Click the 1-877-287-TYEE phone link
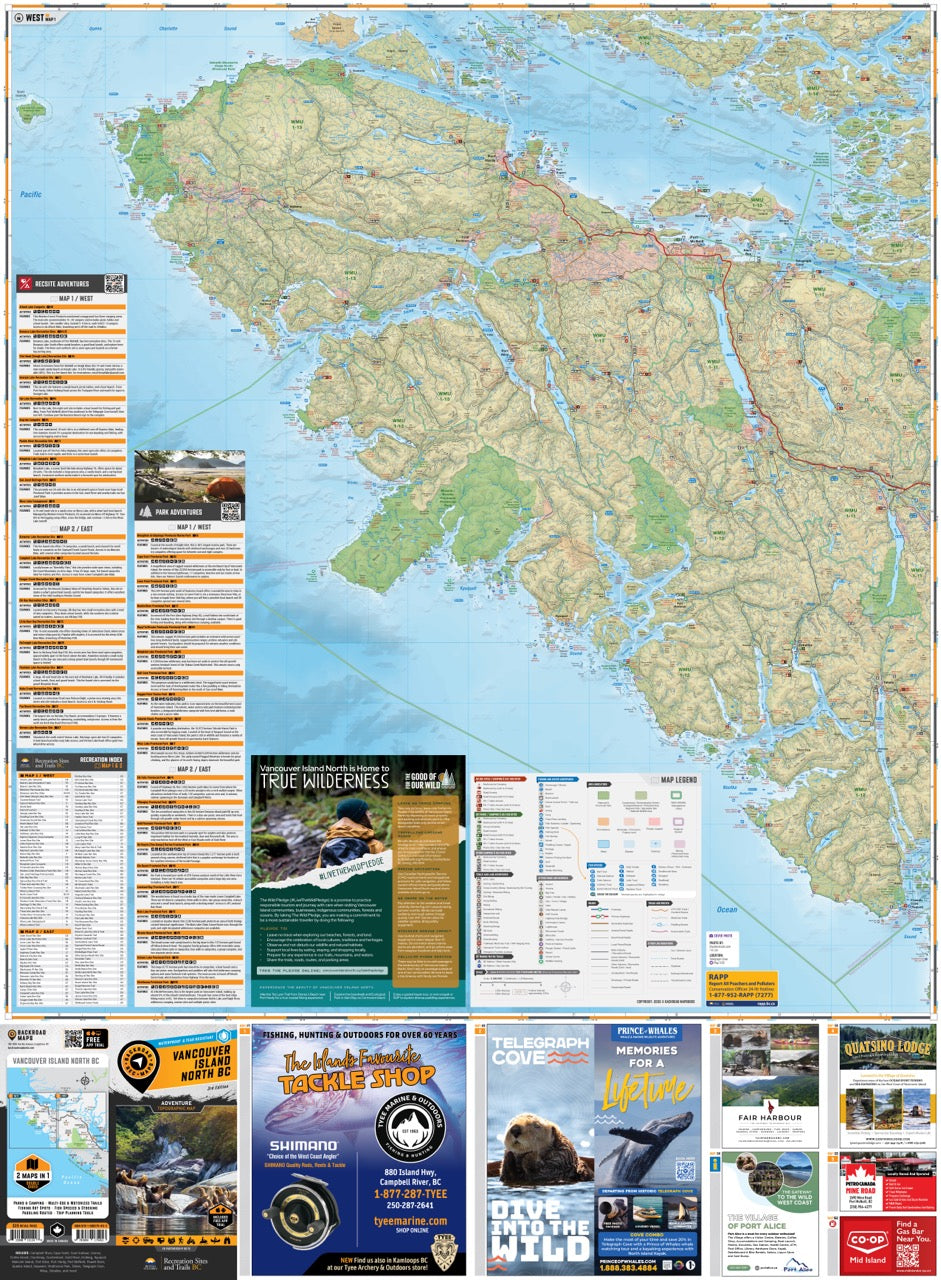The height and width of the screenshot is (1280, 941). pos(410,1195)
